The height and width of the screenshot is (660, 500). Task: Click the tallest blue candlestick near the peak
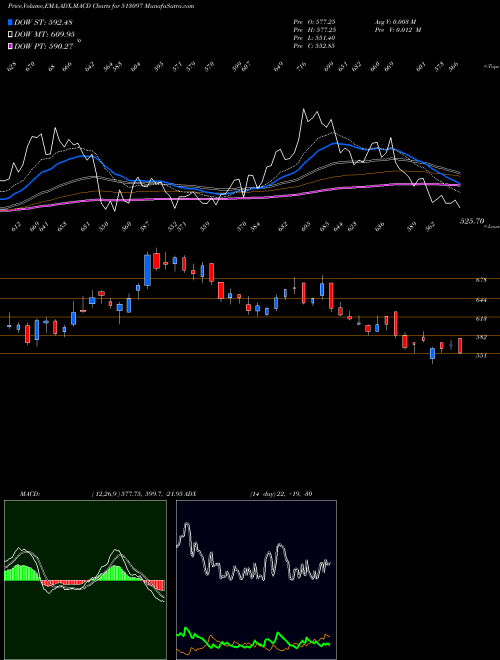[x=147, y=270]
